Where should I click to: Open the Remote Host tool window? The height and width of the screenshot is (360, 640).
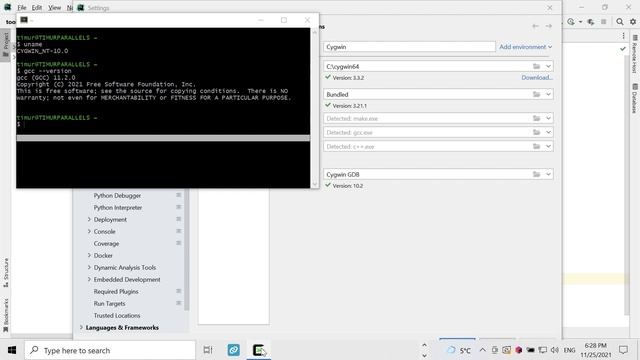pos(635,54)
